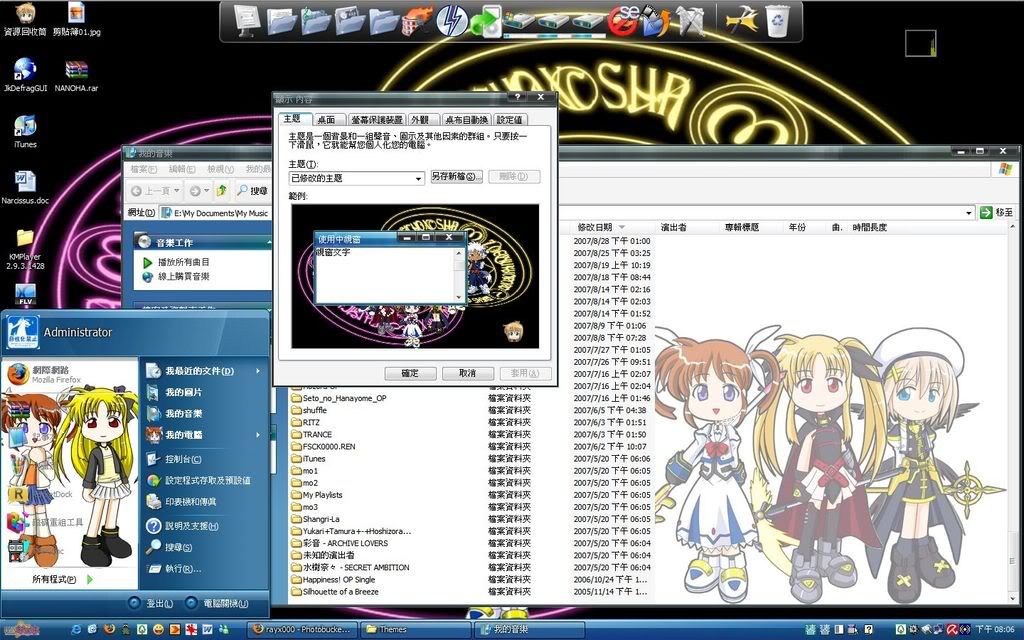Click the 電腦關機 button in Start menu
This screenshot has height=640, width=1024.
[217, 603]
